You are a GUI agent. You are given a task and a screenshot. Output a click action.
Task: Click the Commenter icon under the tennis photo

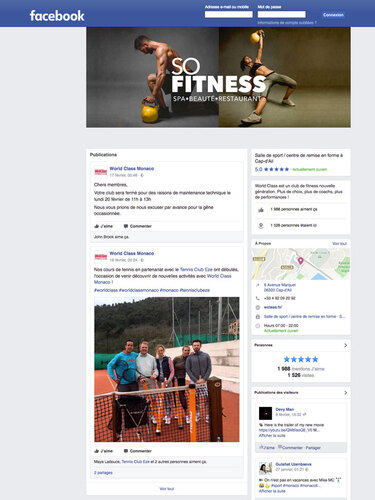(126, 451)
